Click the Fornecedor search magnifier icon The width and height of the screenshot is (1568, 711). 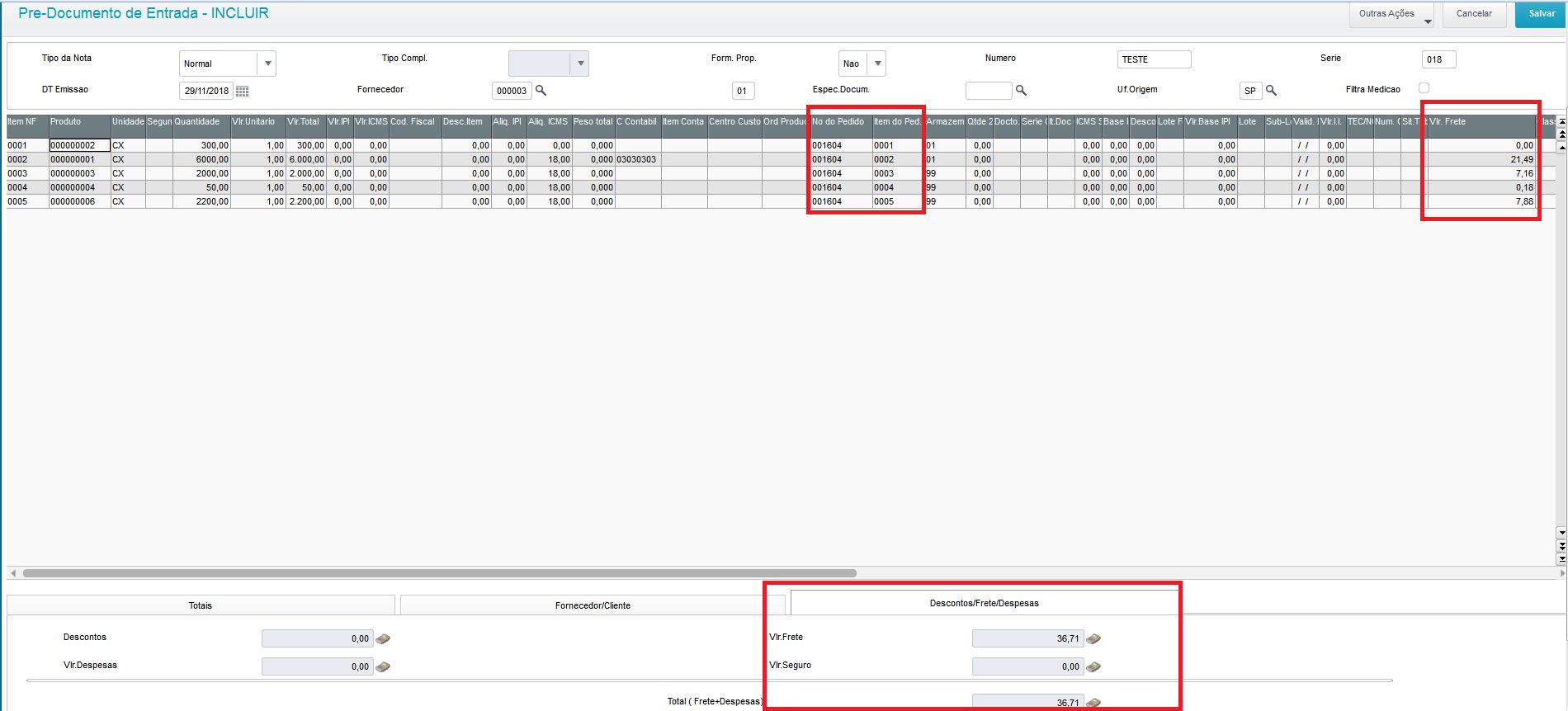(x=541, y=90)
